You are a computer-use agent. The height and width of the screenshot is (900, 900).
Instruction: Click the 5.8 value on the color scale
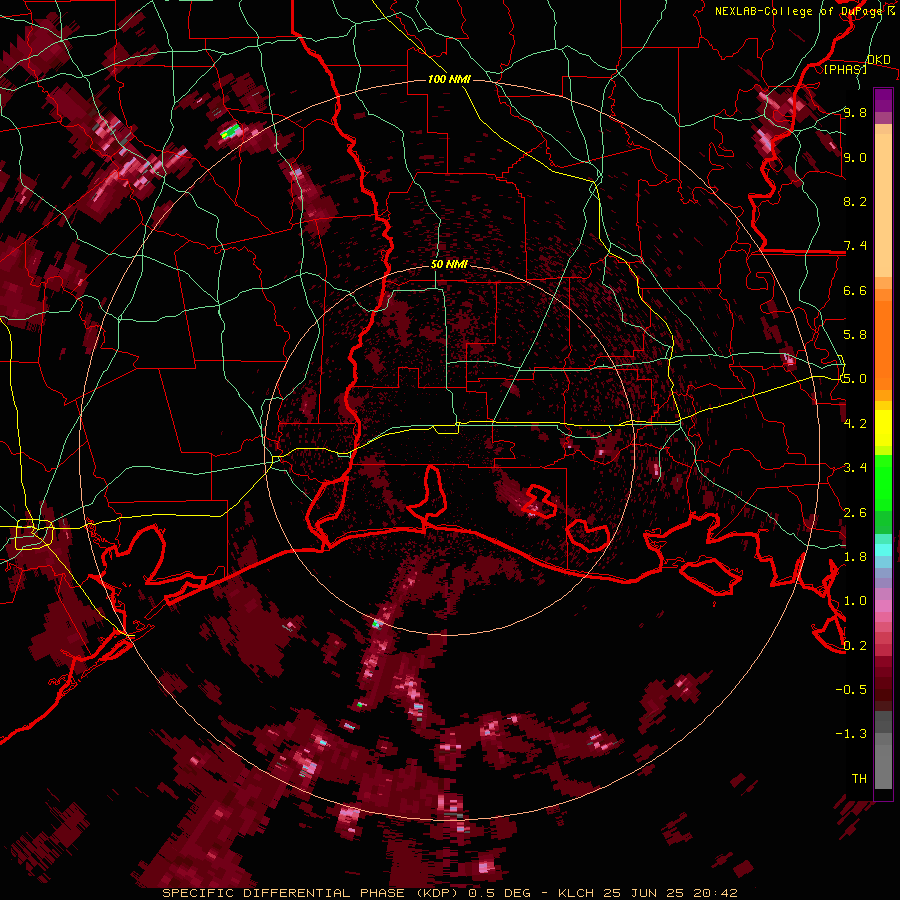click(855, 335)
